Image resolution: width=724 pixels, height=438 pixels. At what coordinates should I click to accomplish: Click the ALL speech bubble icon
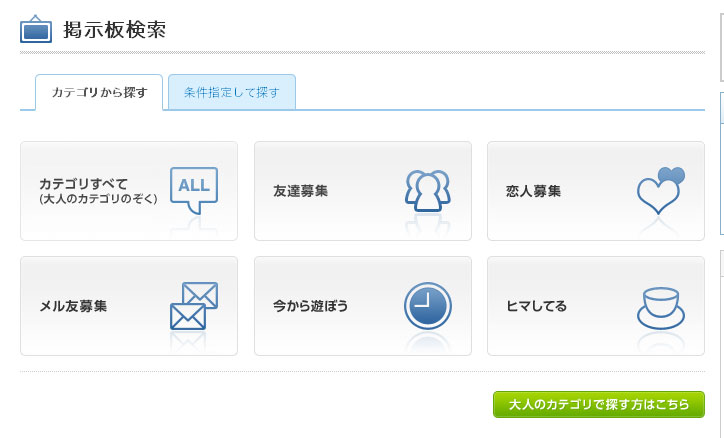[194, 191]
